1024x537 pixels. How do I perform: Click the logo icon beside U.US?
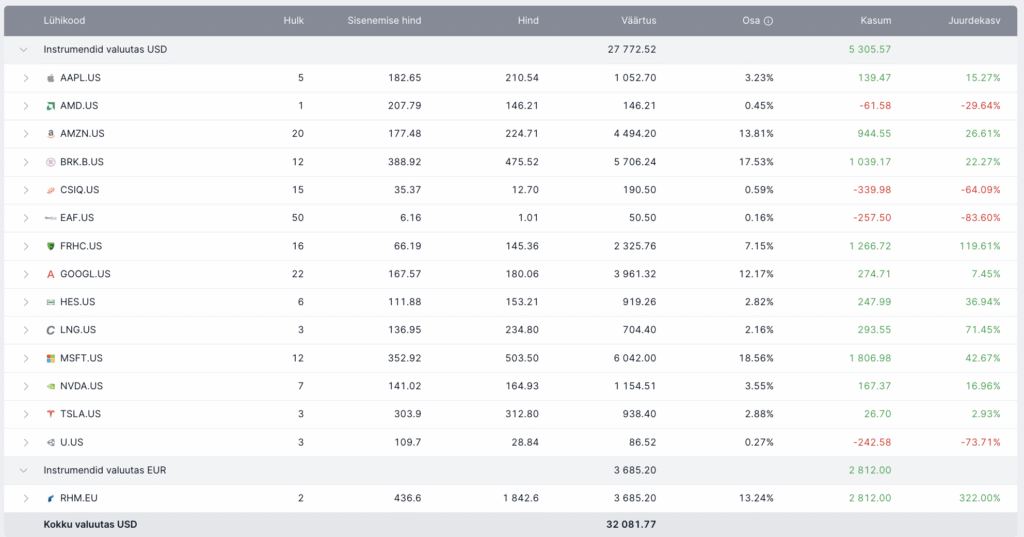coord(50,442)
